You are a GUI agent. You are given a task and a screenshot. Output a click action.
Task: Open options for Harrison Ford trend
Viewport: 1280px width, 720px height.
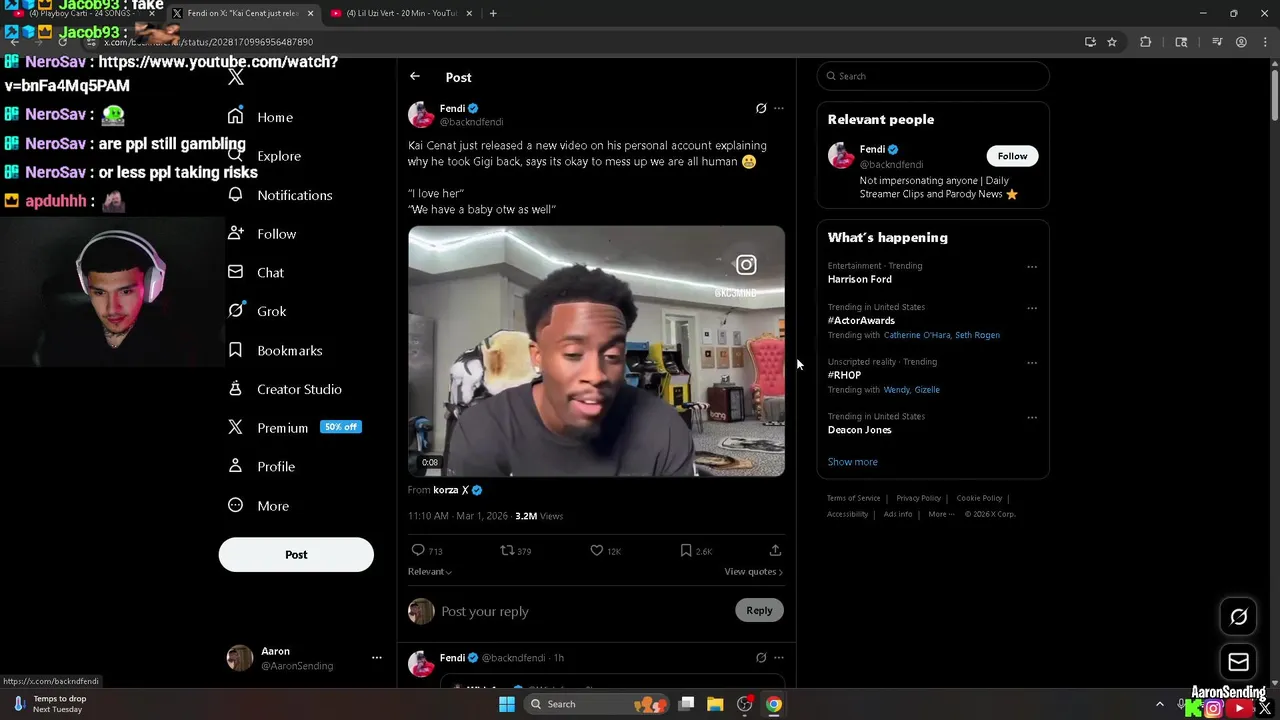coord(1032,267)
